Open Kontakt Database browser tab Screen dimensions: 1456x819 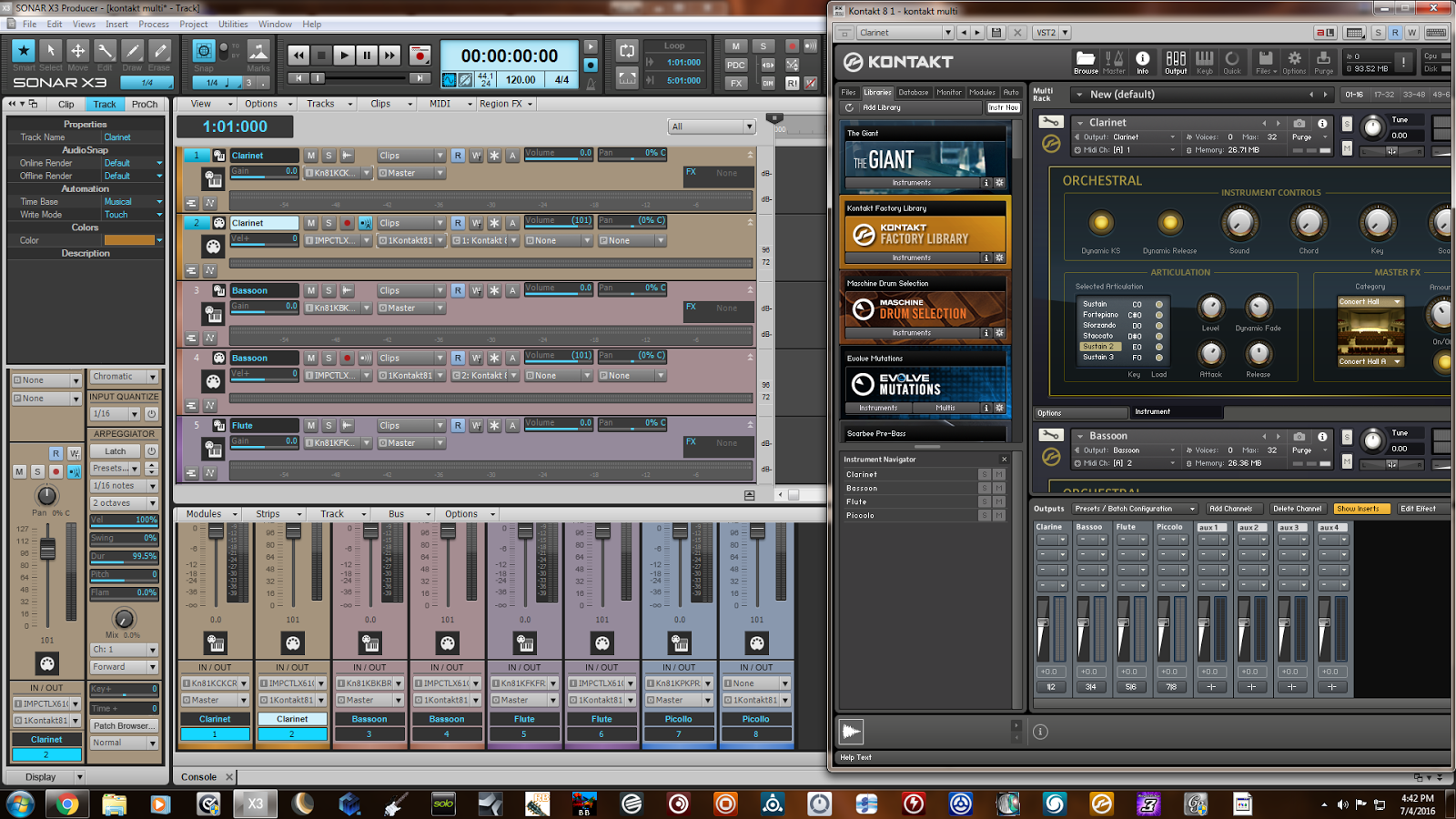(x=914, y=92)
